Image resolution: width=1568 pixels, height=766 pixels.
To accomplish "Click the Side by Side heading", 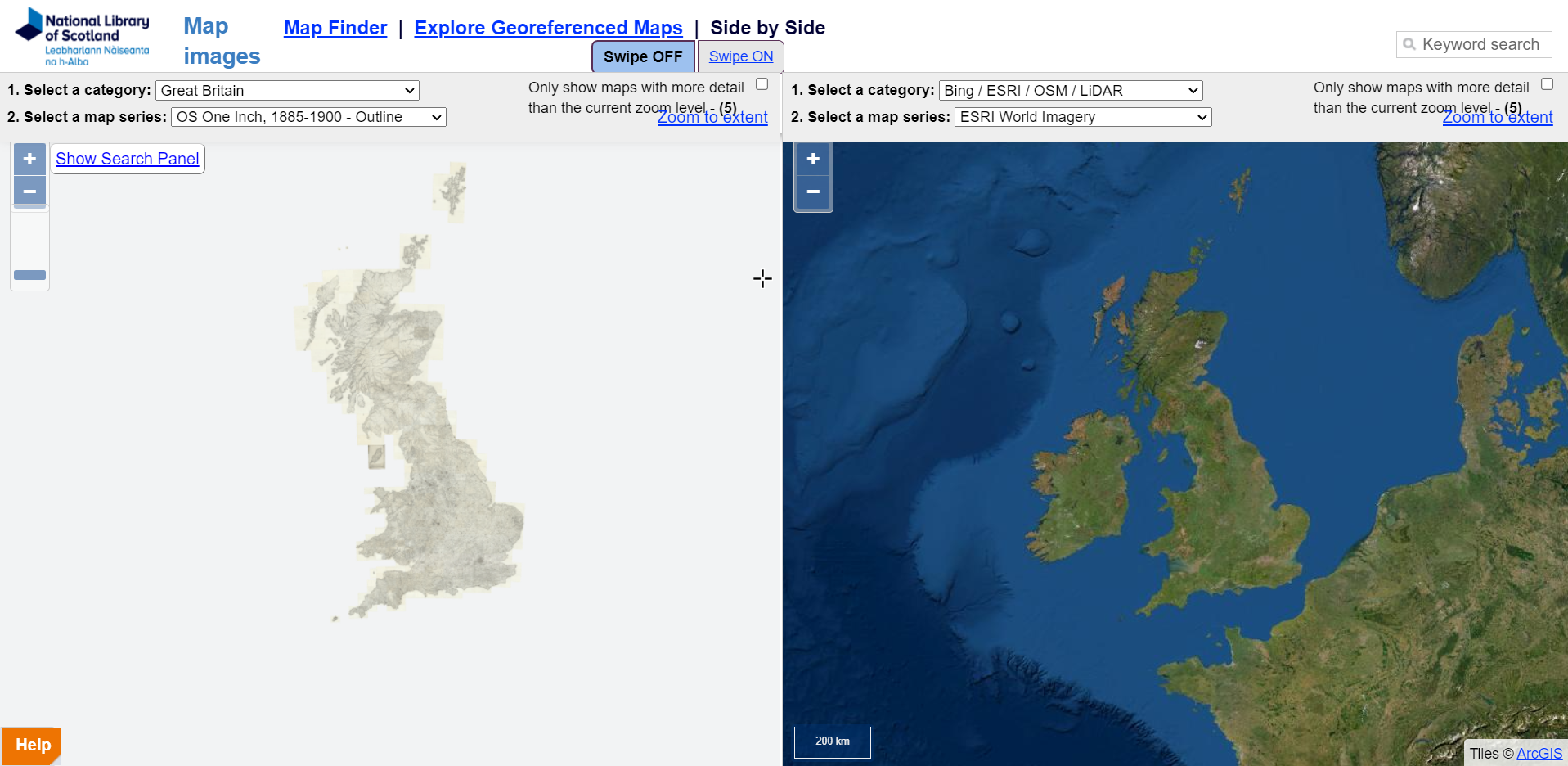I will [x=768, y=28].
